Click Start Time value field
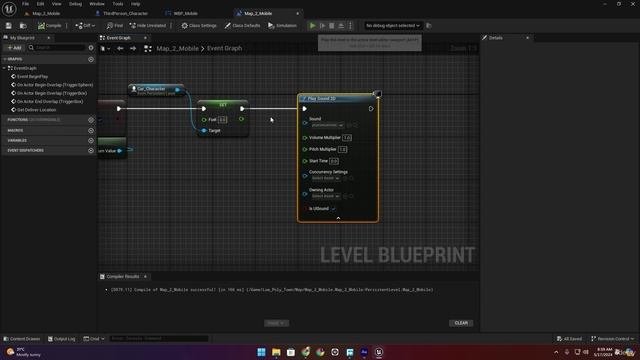 (333, 161)
